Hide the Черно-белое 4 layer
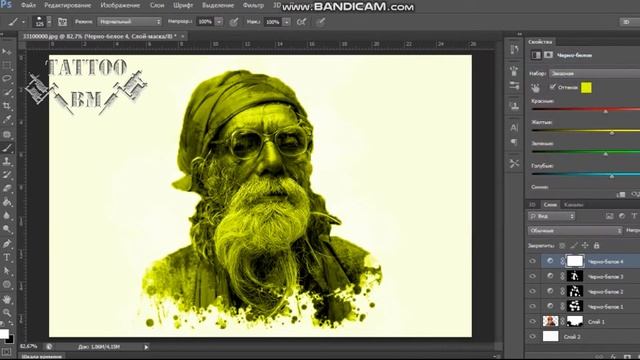Viewport: 640px width, 360px height. click(532, 261)
